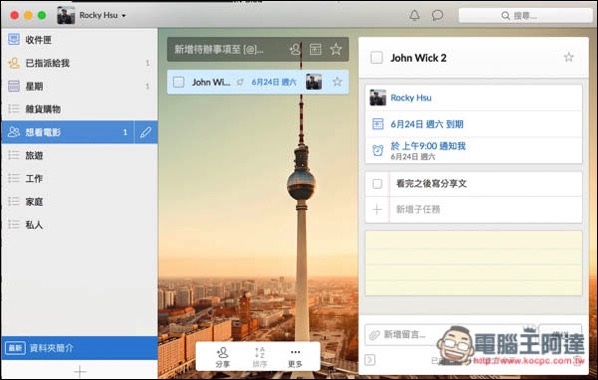Open the 收件匣 inbox list
Screen dimensions: 598x380
79,40
